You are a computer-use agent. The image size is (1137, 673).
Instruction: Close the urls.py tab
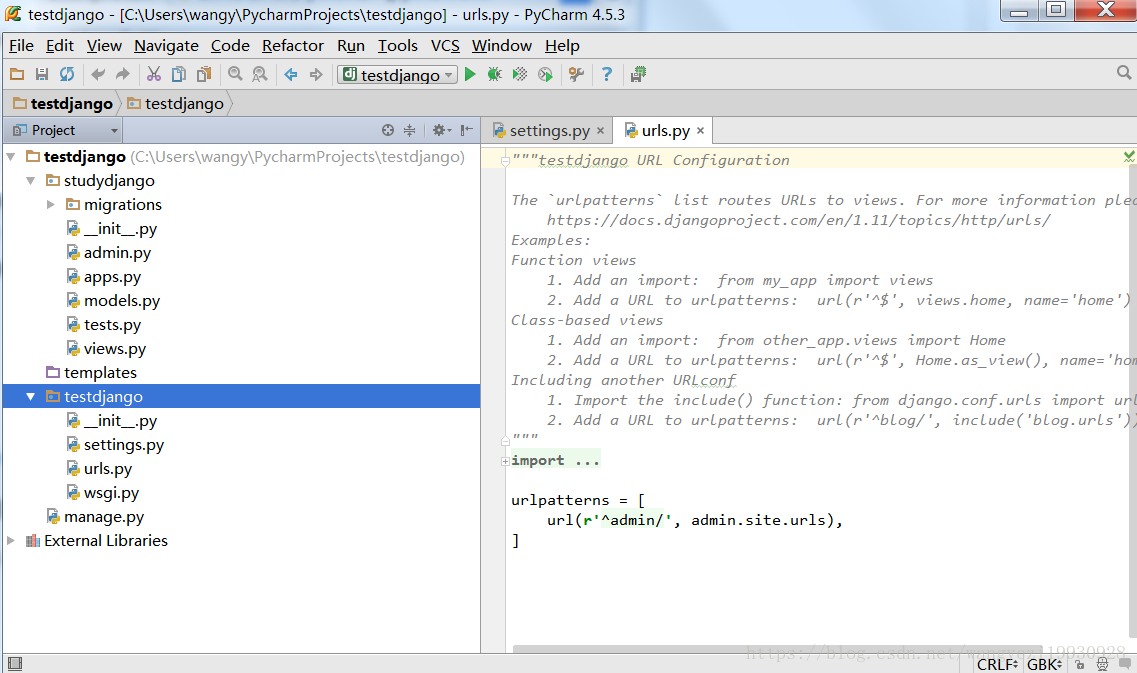tap(700, 131)
